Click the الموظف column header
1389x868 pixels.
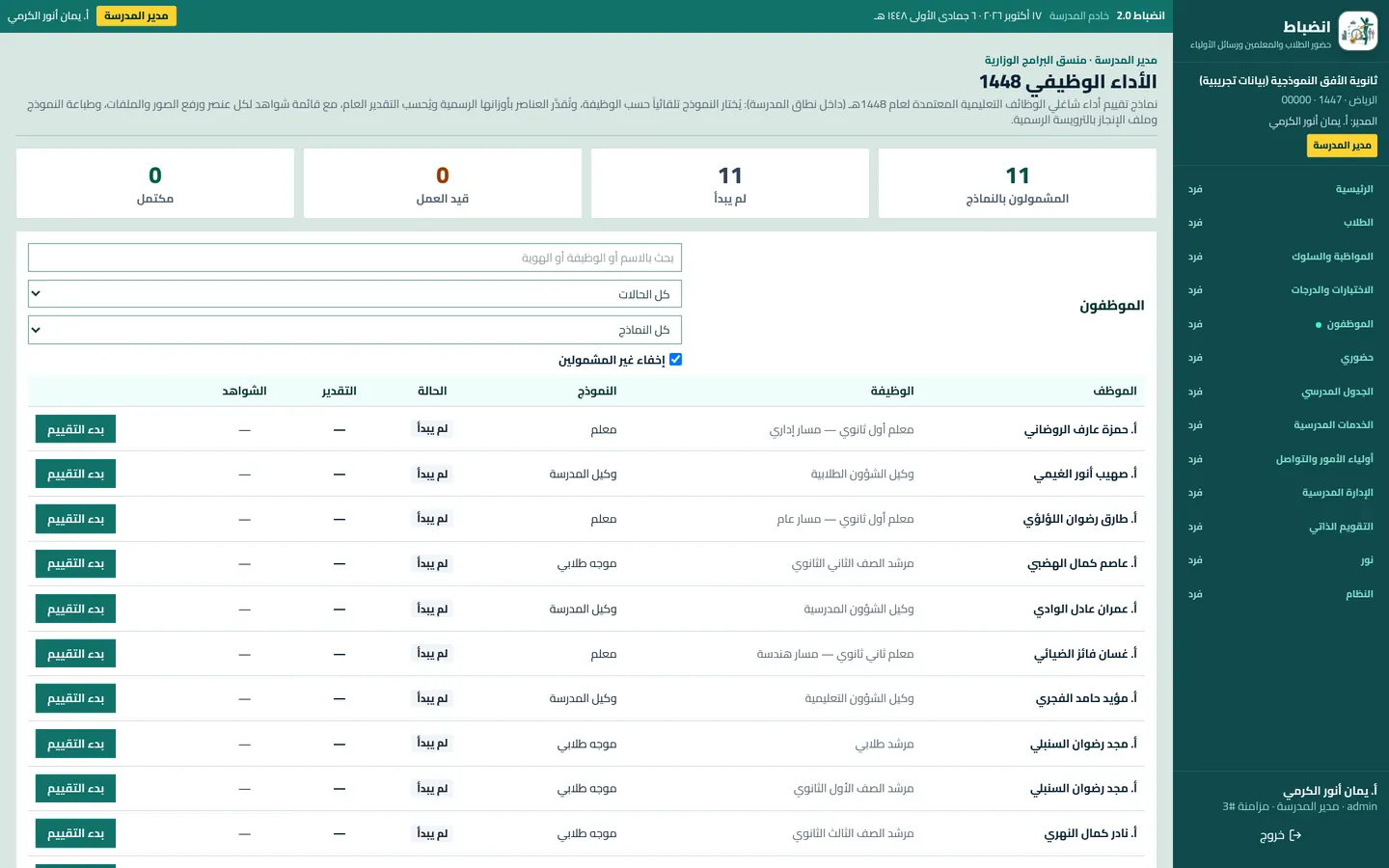click(x=1115, y=391)
